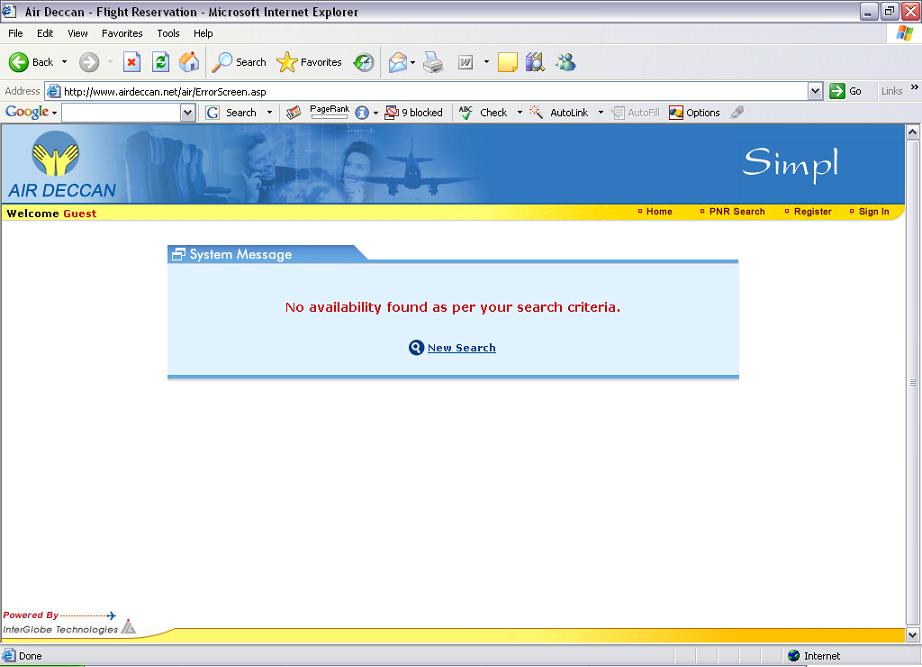This screenshot has height=667, width=922.
Task: Click the Register link
Action: coord(813,211)
